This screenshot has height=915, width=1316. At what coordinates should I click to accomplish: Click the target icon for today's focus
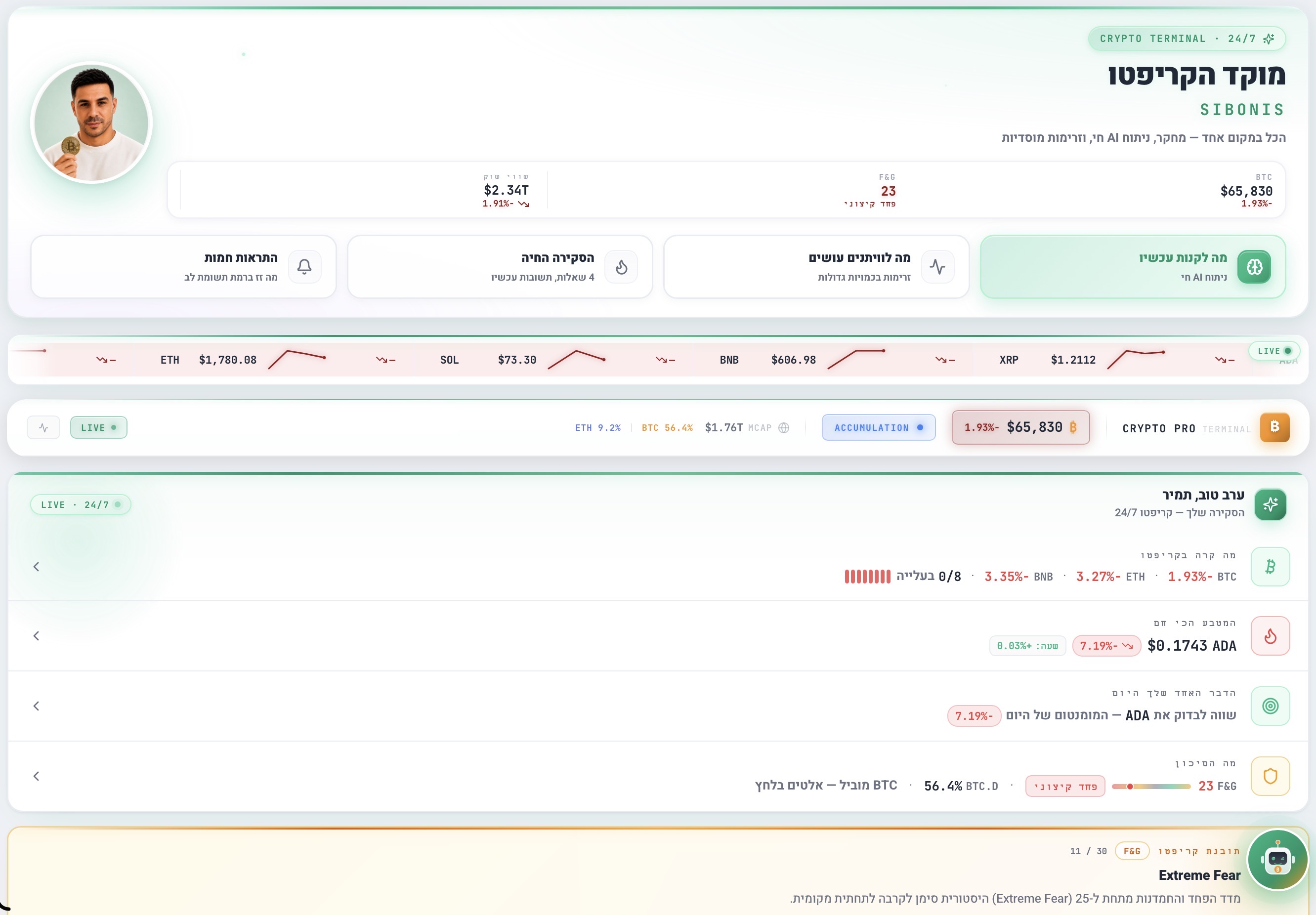coord(1270,706)
